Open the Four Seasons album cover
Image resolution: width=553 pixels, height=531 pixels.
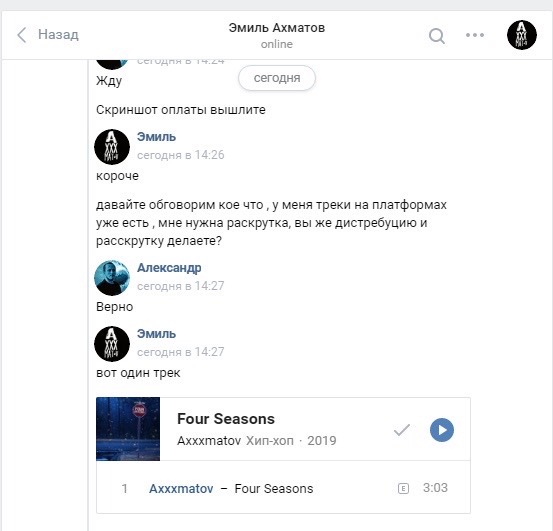pos(128,429)
